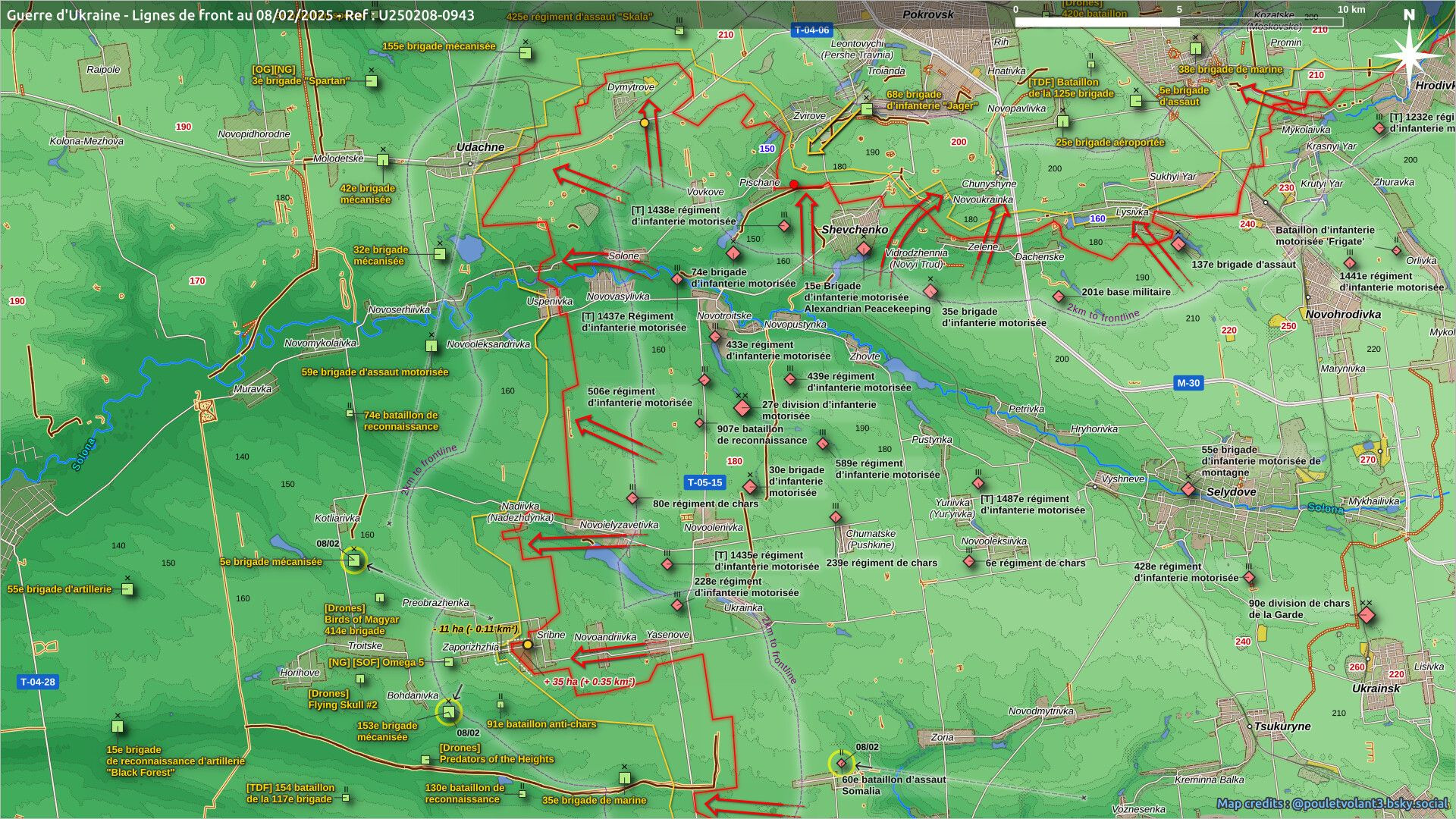Select the 15e brigade "Black Forest" unit marker
This screenshot has height=819, width=1456.
(x=118, y=727)
